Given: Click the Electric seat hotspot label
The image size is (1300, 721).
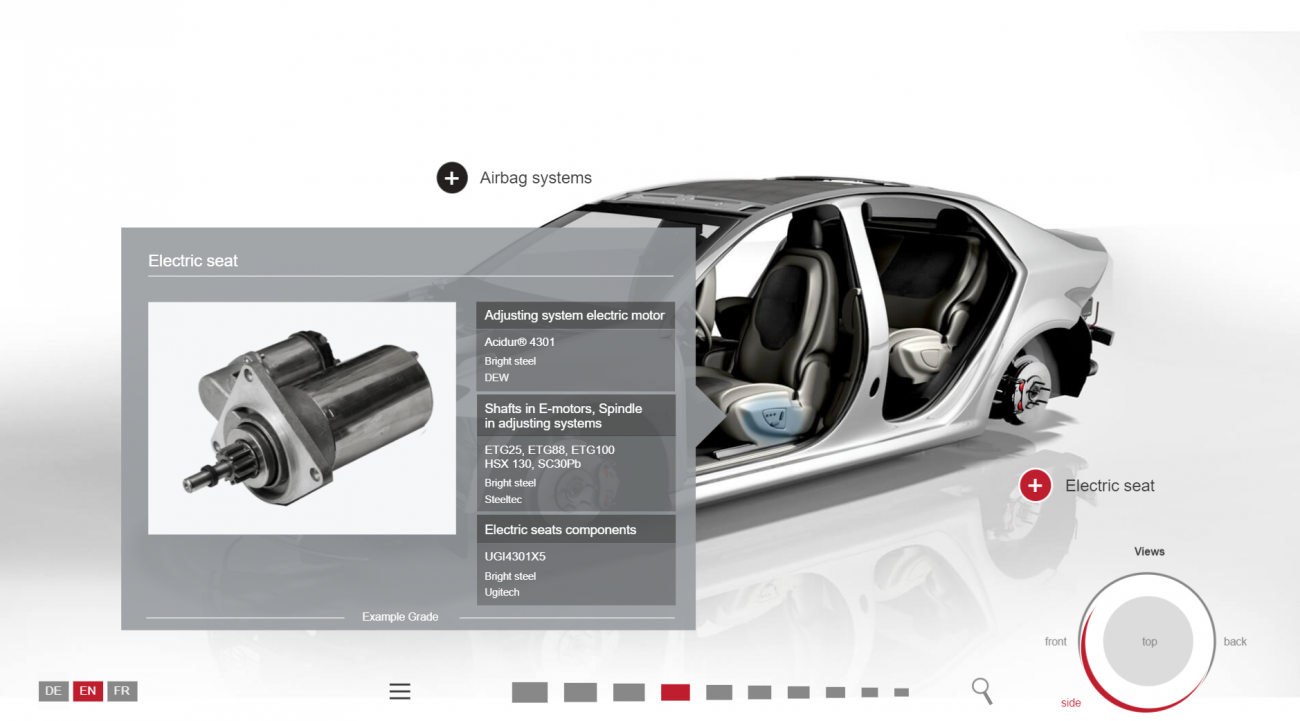Looking at the screenshot, I should (1110, 486).
